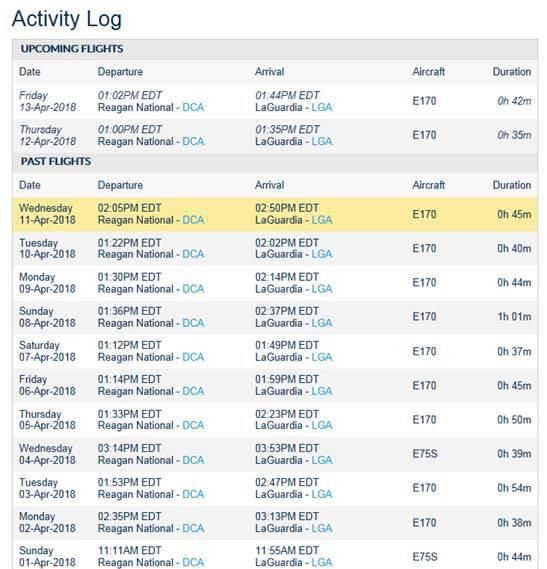Click LGA link in 12-Apr-2018 row

click(322, 142)
